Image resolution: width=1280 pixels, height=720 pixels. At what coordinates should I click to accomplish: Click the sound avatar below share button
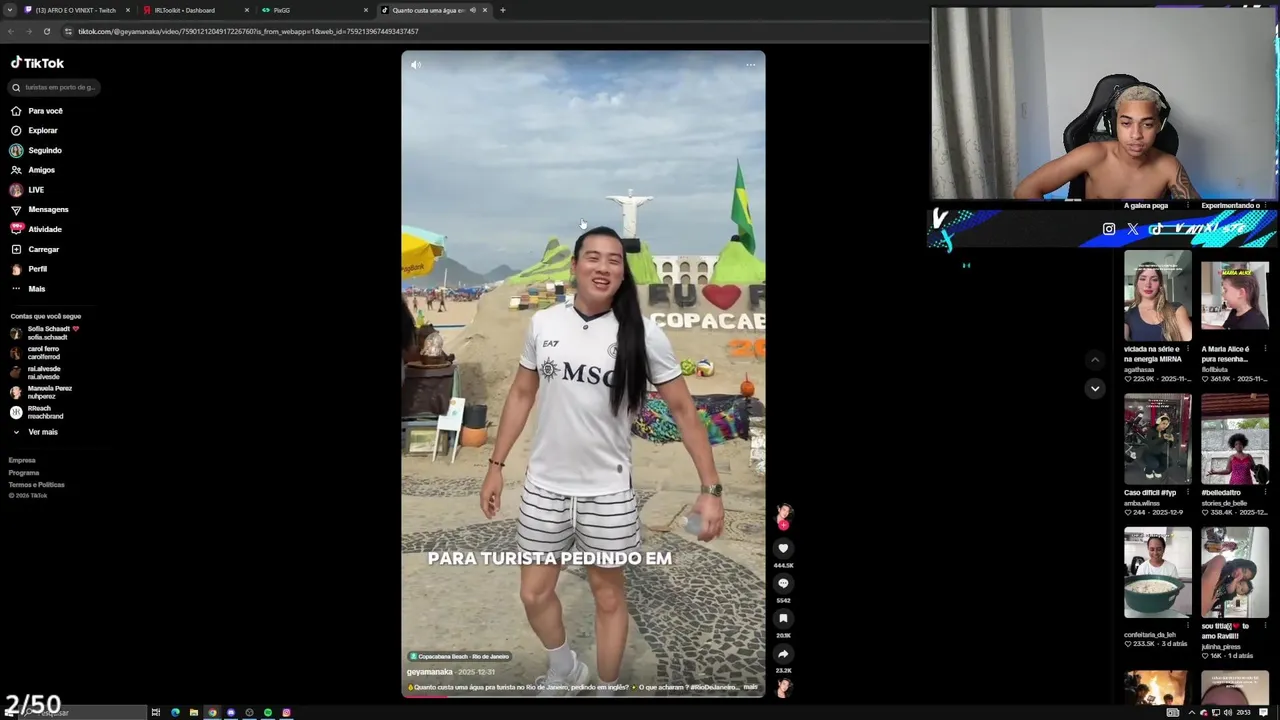(x=783, y=687)
